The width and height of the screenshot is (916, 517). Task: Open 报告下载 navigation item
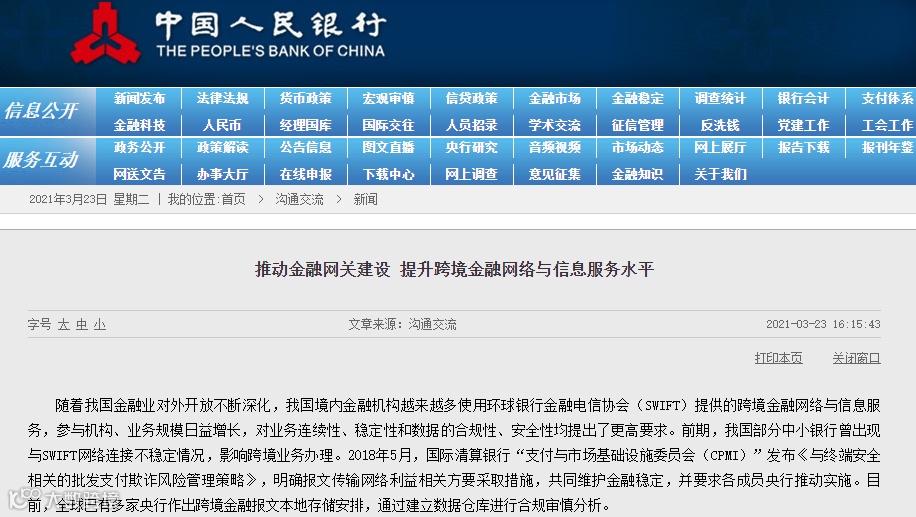(x=803, y=147)
